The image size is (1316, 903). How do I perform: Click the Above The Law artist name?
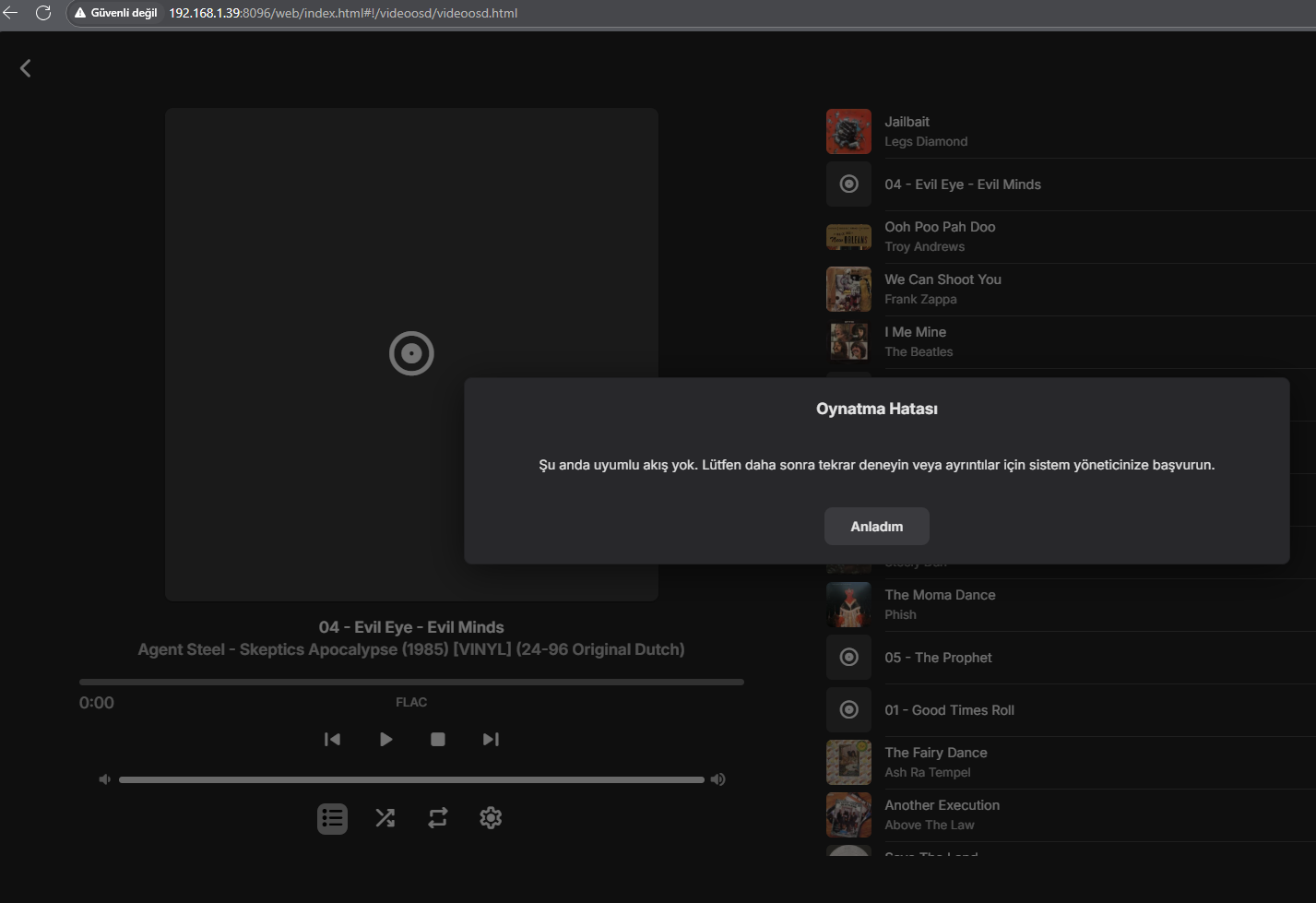930,826
